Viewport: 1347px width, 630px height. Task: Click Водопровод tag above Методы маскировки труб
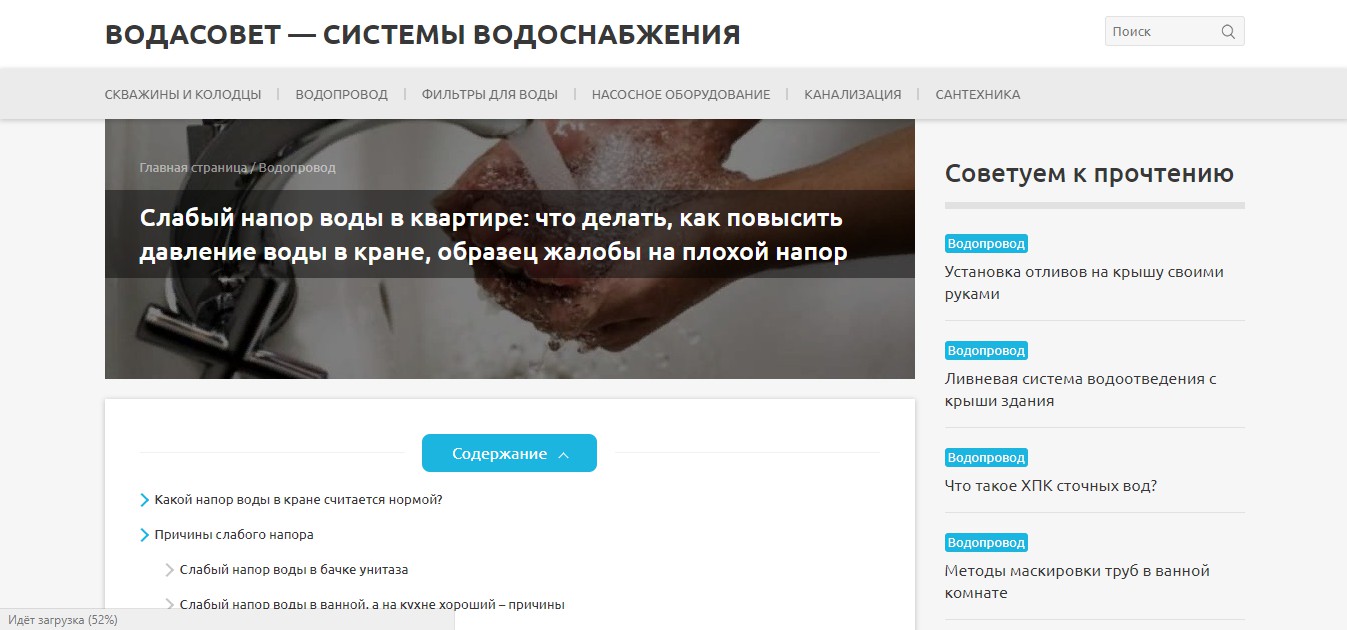986,543
